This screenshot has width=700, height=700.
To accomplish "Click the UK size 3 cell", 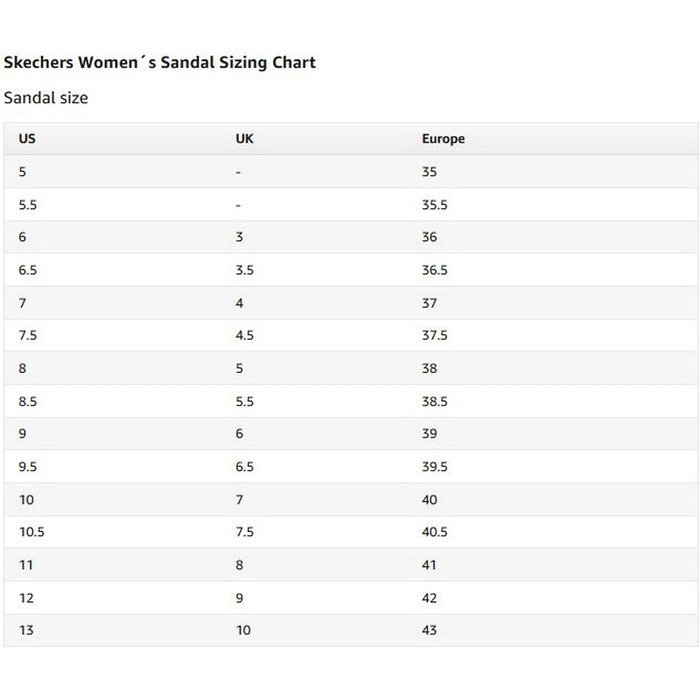I will click(239, 237).
